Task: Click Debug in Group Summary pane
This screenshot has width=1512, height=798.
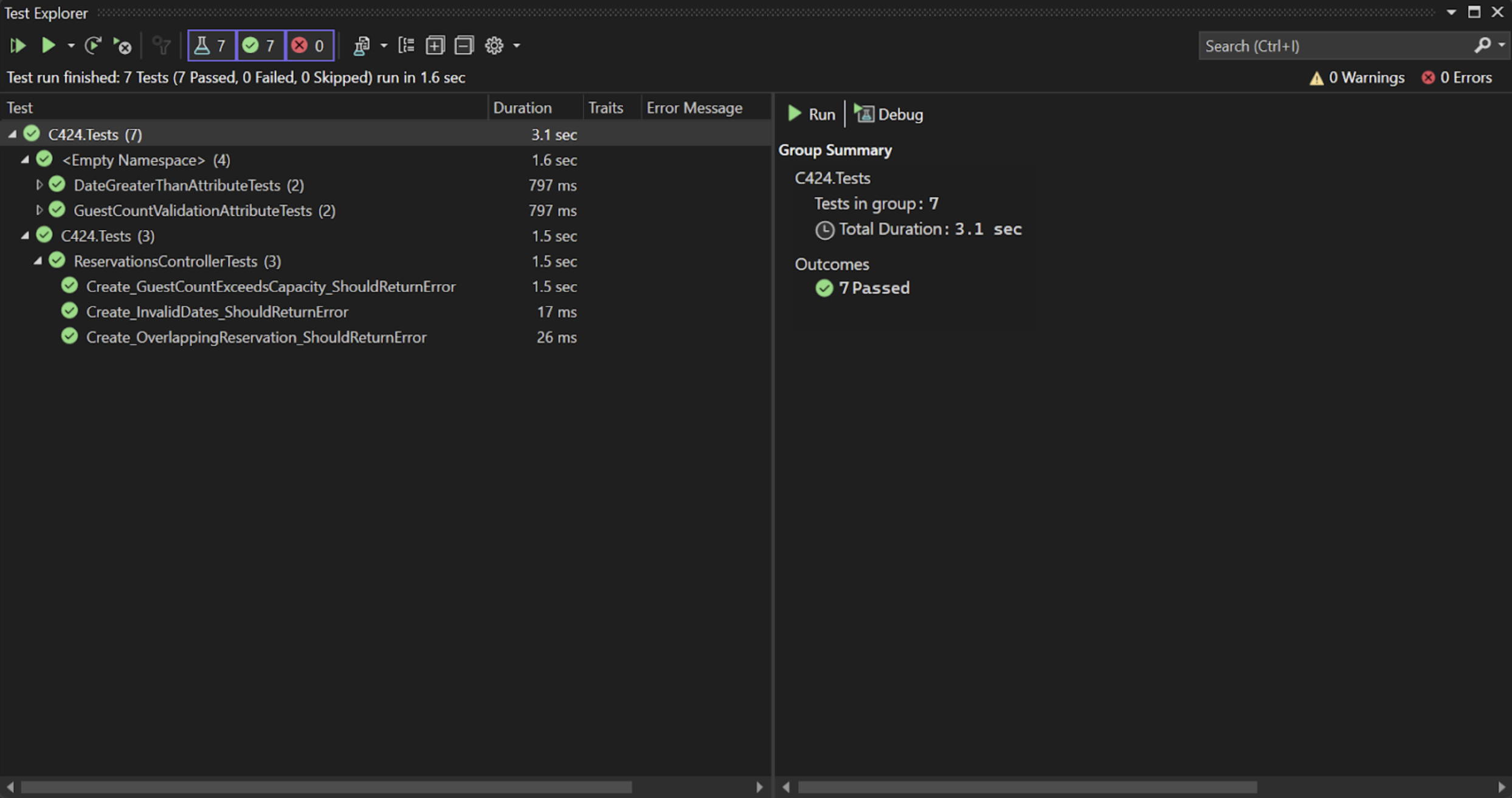Action: click(x=889, y=114)
